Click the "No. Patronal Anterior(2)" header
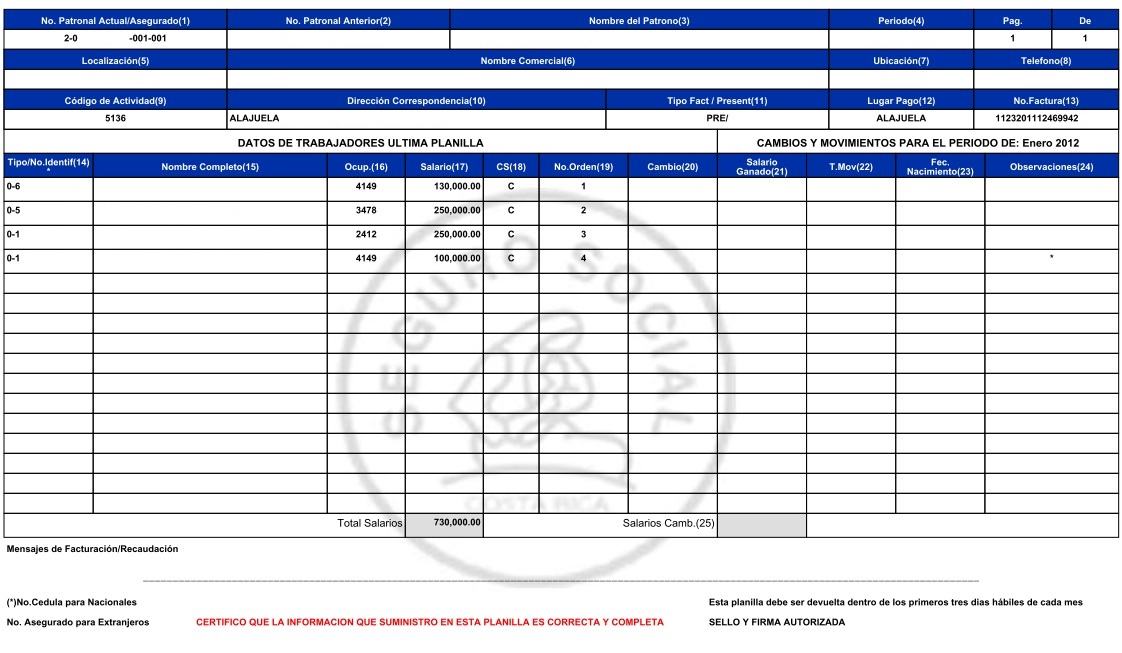Image resolution: width=1122 pixels, height=653 pixels. pyautogui.click(x=338, y=21)
